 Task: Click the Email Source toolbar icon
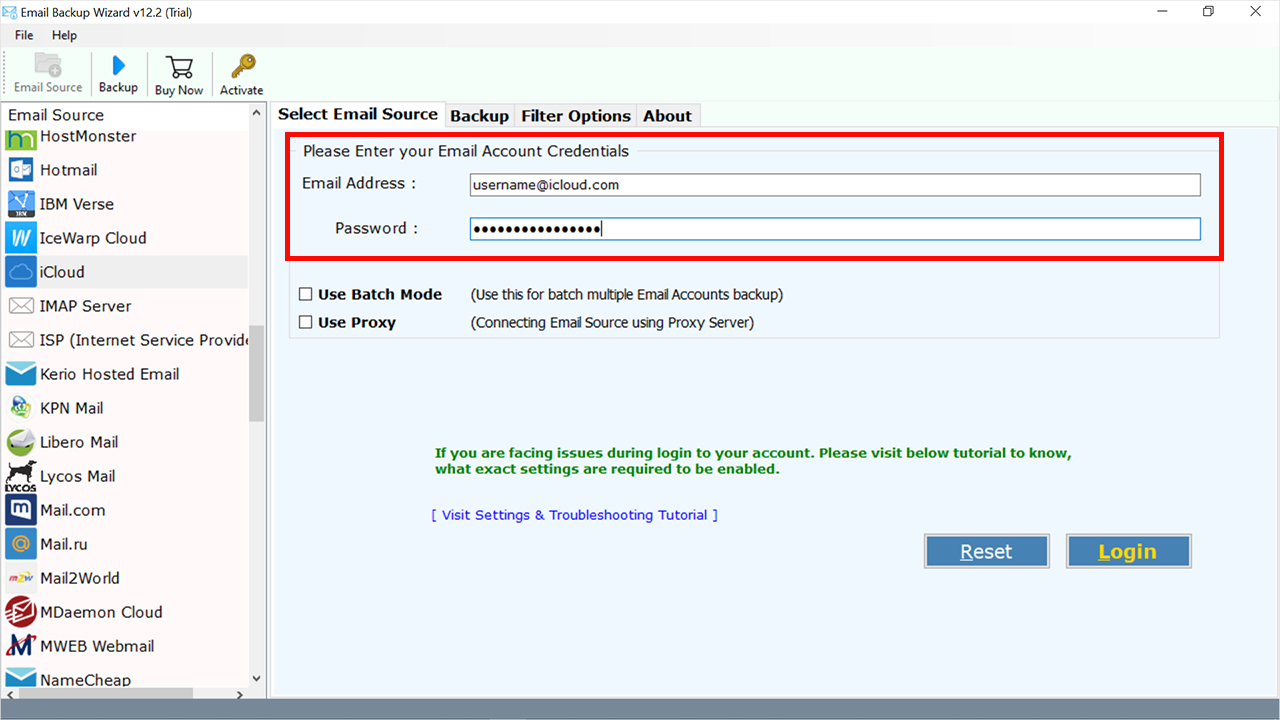pyautogui.click(x=47, y=65)
